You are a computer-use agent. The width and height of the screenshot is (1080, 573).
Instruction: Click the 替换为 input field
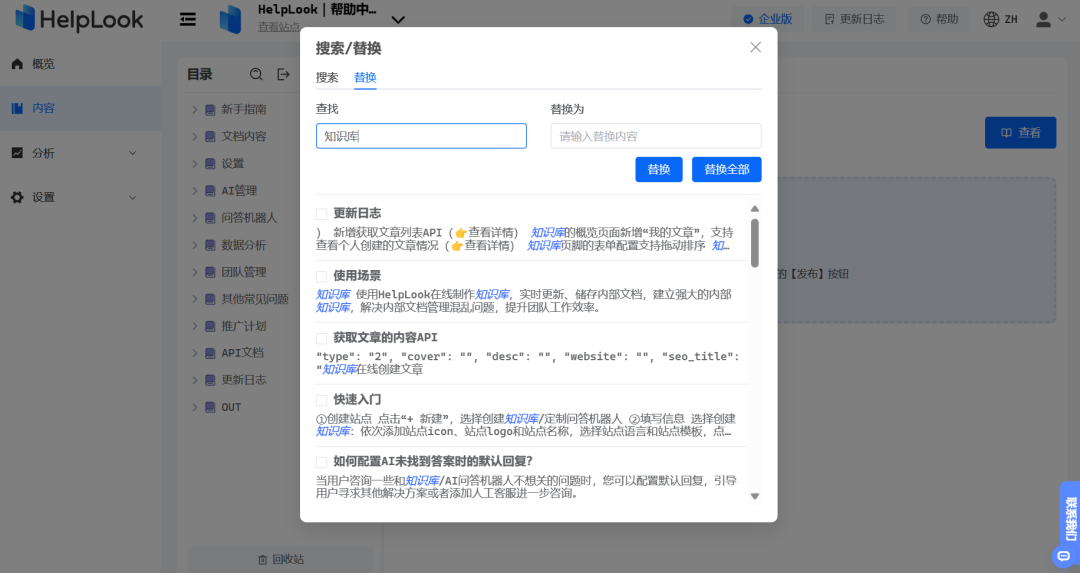[x=656, y=136]
